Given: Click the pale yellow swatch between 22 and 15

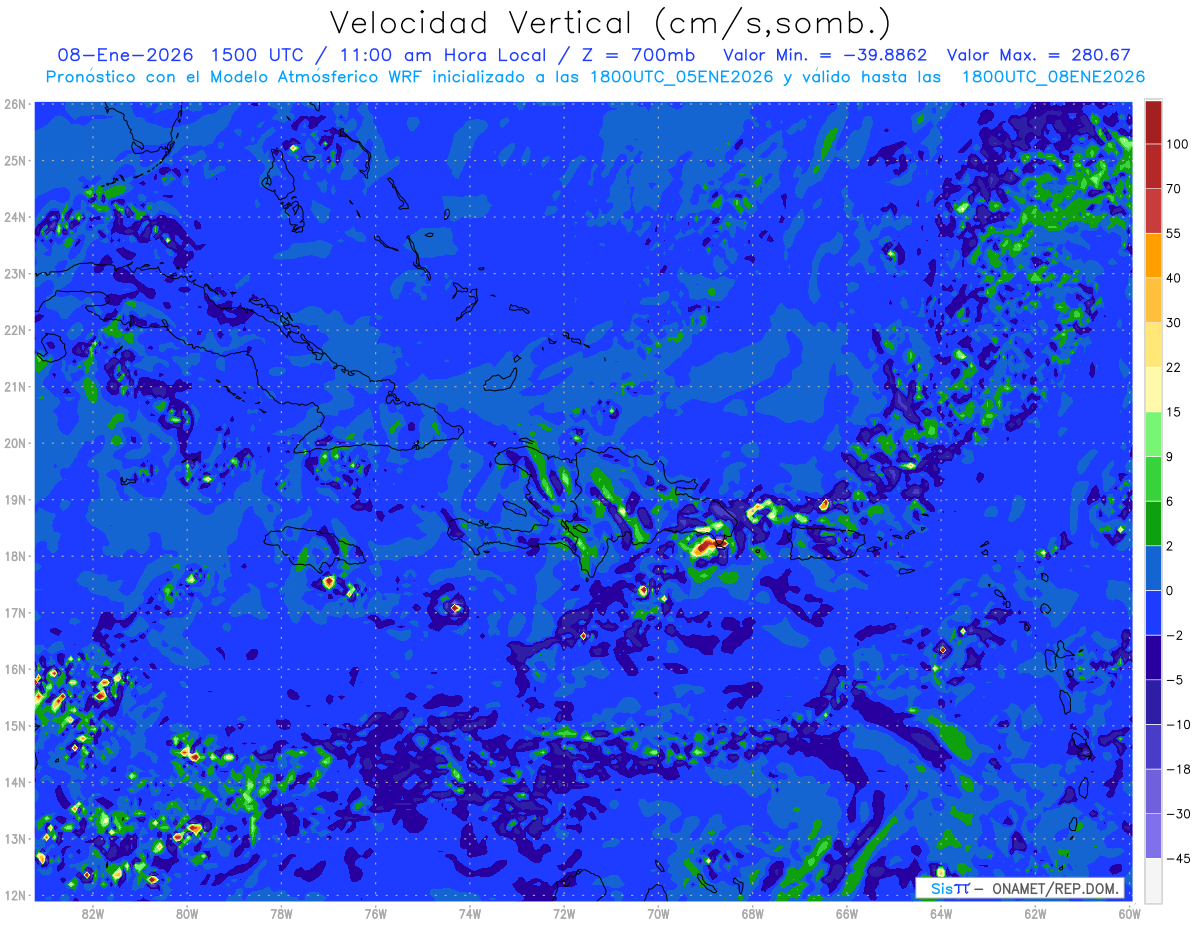Looking at the screenshot, I should coord(1153,388).
